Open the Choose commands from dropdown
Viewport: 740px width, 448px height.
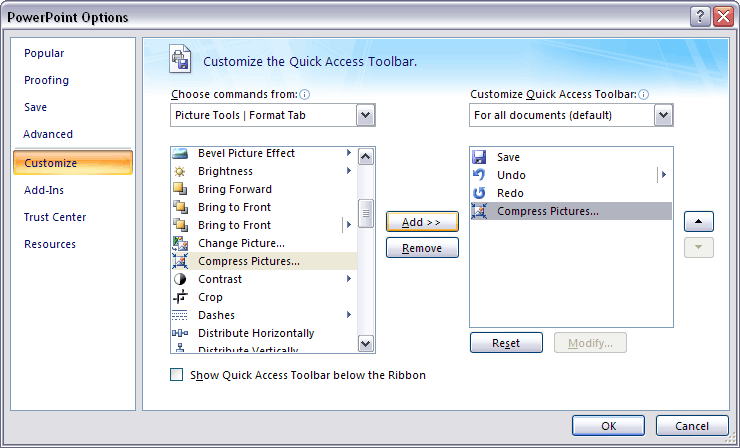[x=366, y=115]
